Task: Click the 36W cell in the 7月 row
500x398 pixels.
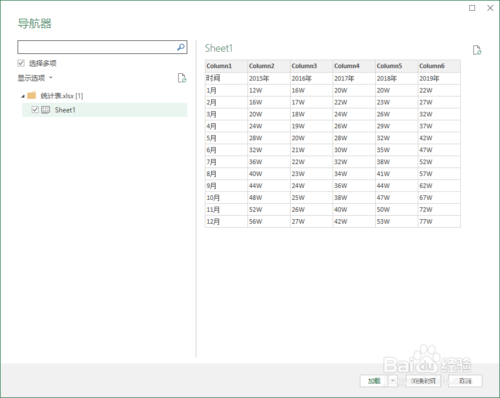Action: click(x=269, y=162)
